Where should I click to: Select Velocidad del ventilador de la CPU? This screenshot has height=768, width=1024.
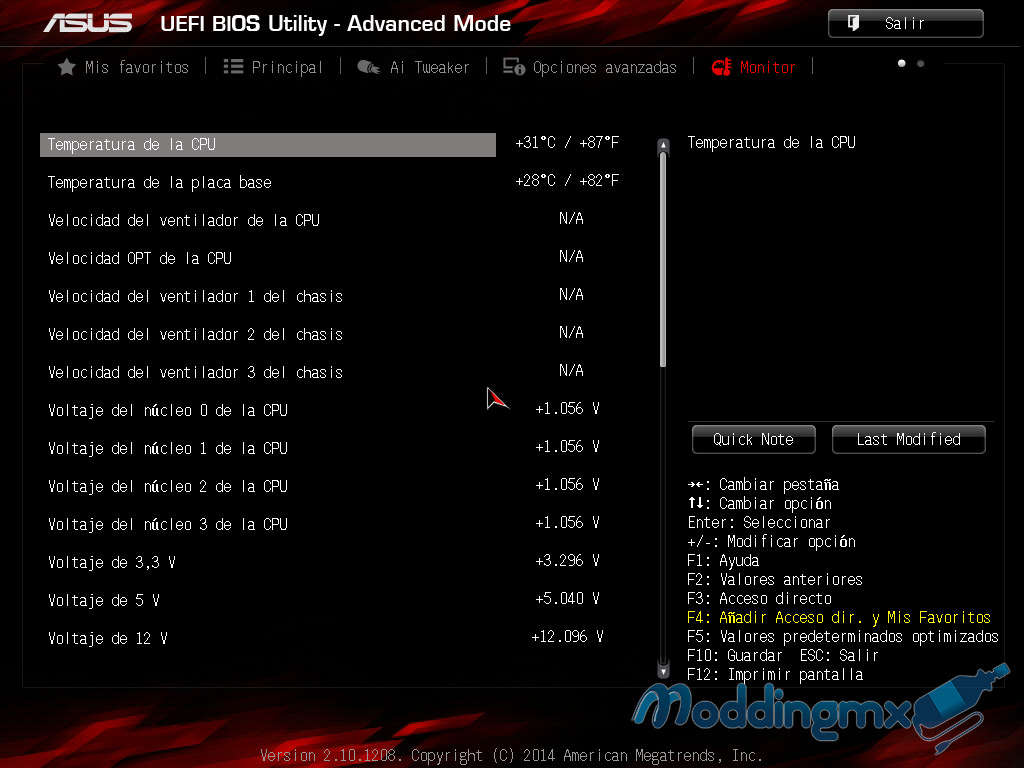(x=184, y=221)
